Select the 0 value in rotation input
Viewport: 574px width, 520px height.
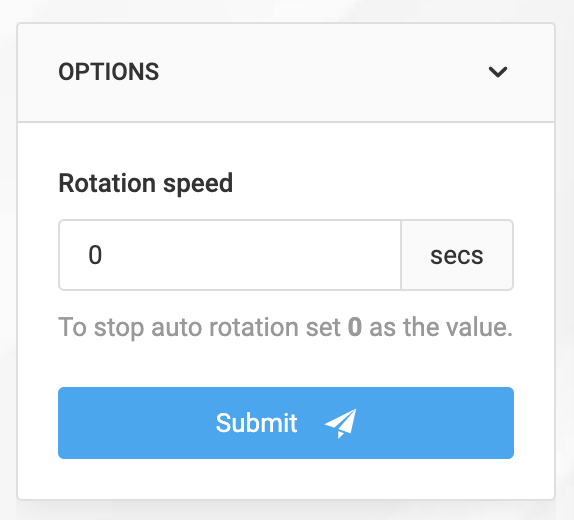[x=95, y=255]
